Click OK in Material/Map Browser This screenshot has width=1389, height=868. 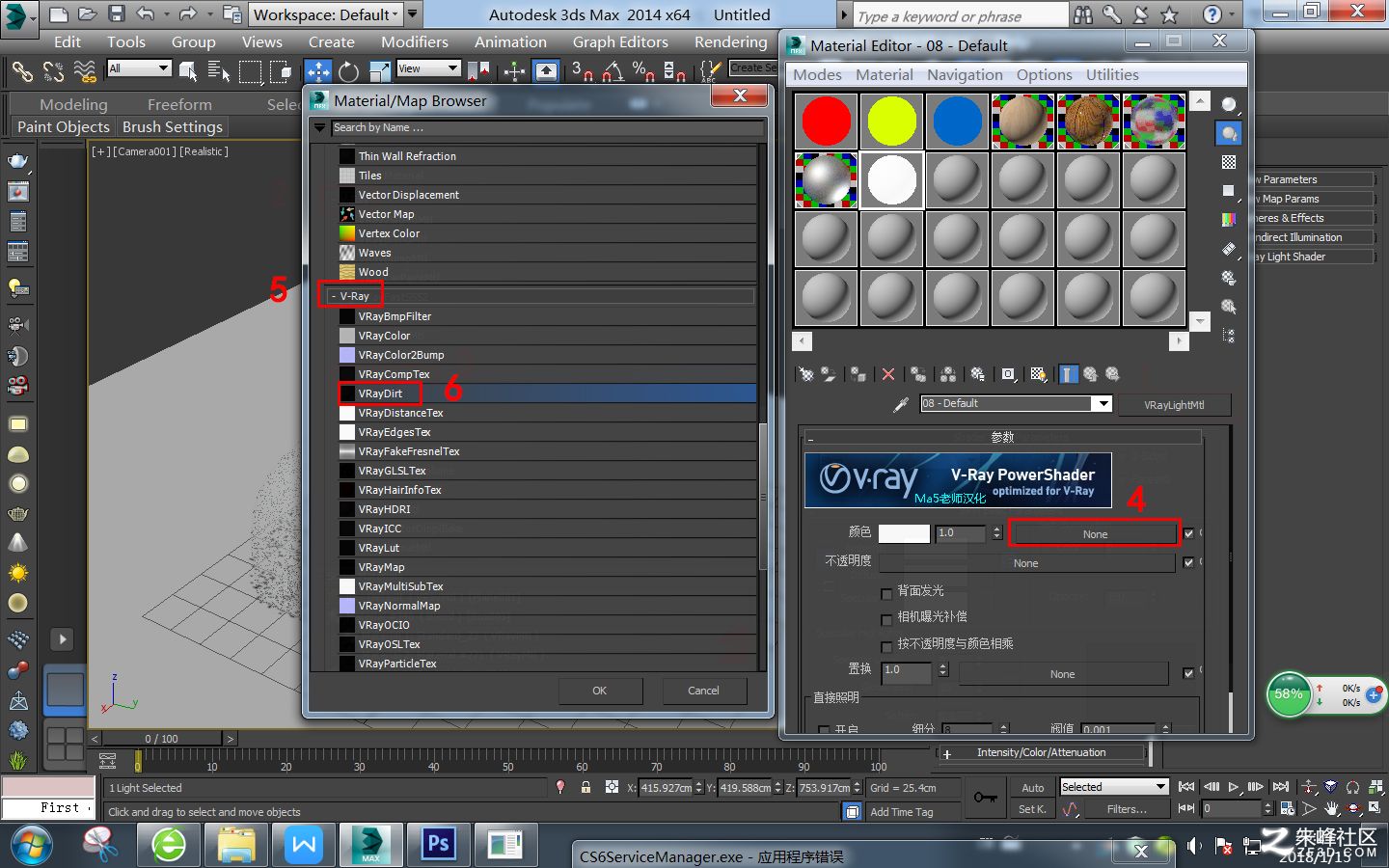pyautogui.click(x=600, y=691)
